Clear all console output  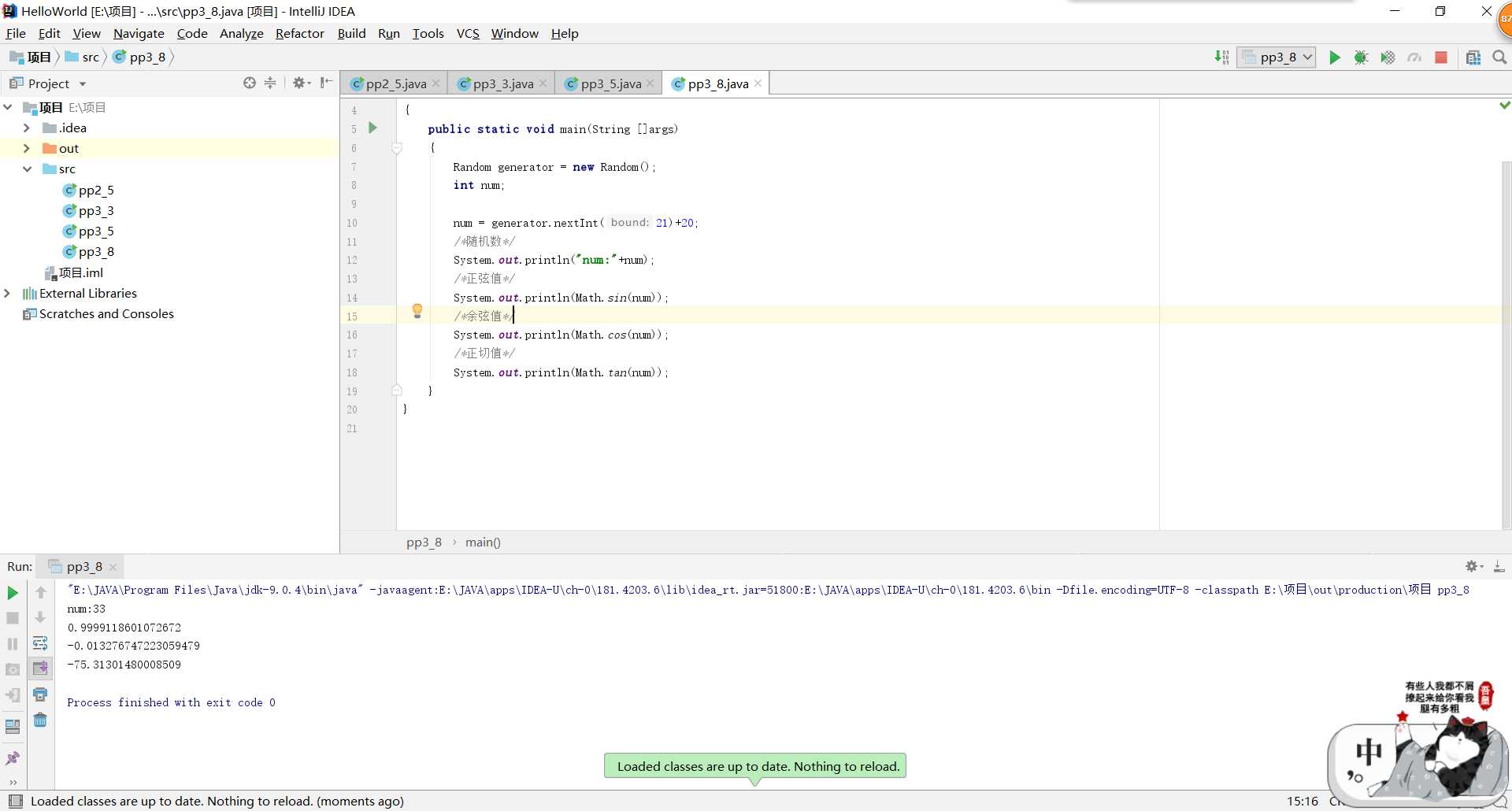coord(40,720)
